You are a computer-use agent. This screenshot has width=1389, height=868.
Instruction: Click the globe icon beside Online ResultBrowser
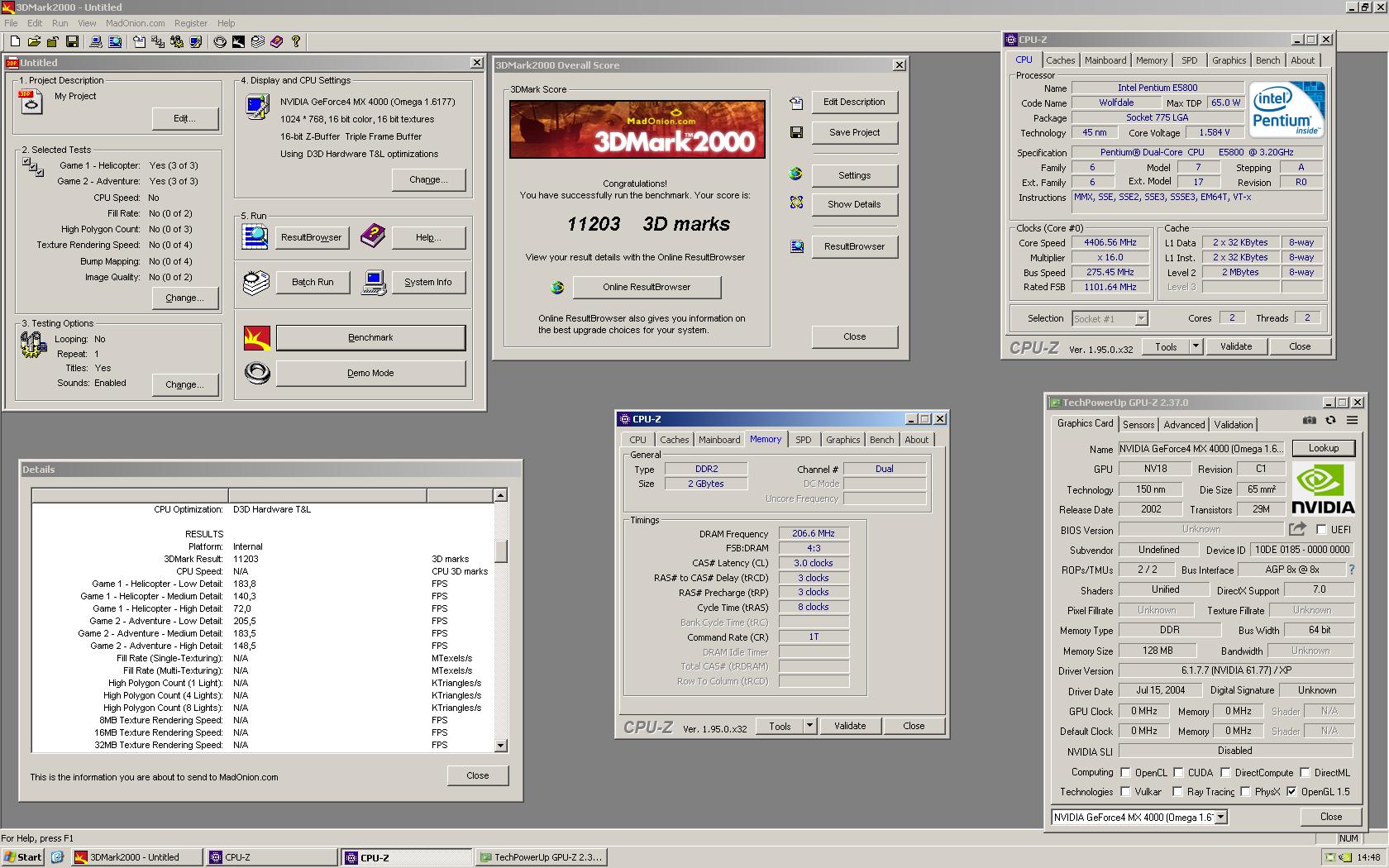click(x=557, y=287)
